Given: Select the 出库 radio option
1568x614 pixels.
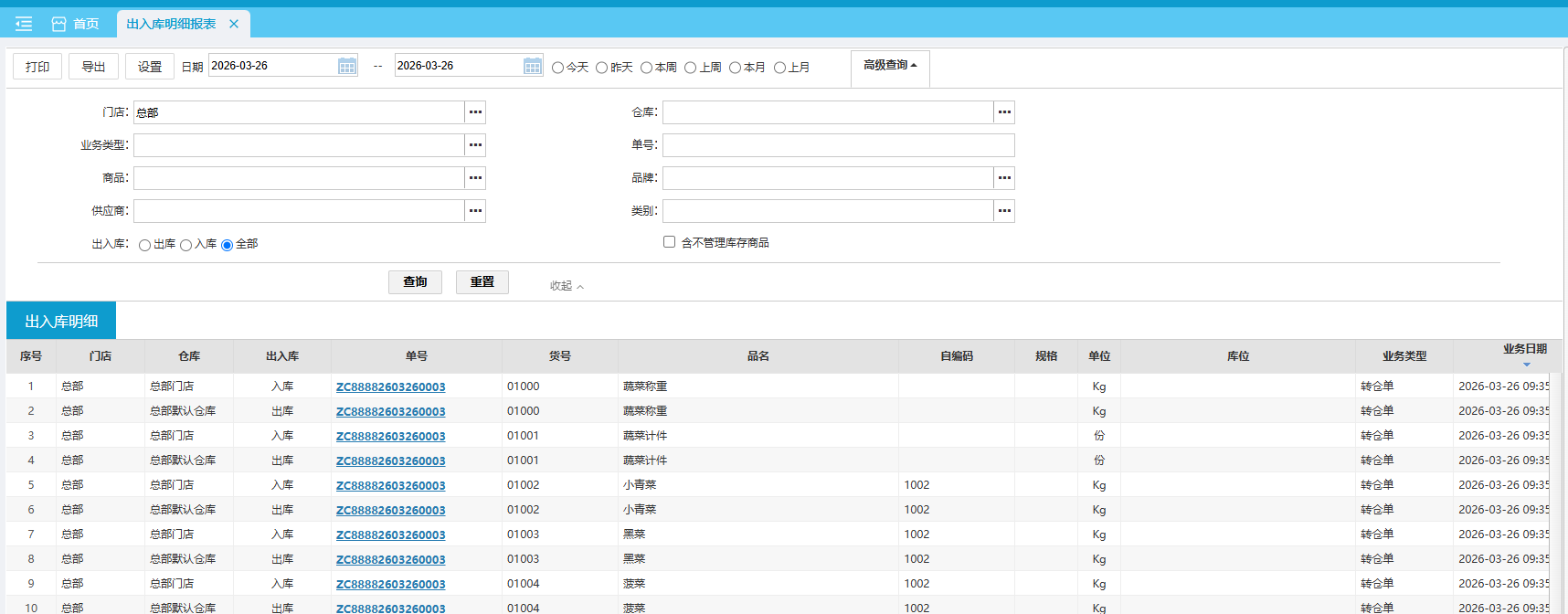Looking at the screenshot, I should coord(144,245).
